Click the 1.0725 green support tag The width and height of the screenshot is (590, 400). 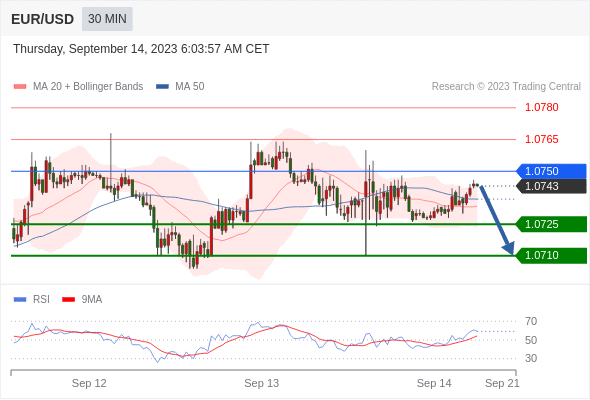point(551,224)
